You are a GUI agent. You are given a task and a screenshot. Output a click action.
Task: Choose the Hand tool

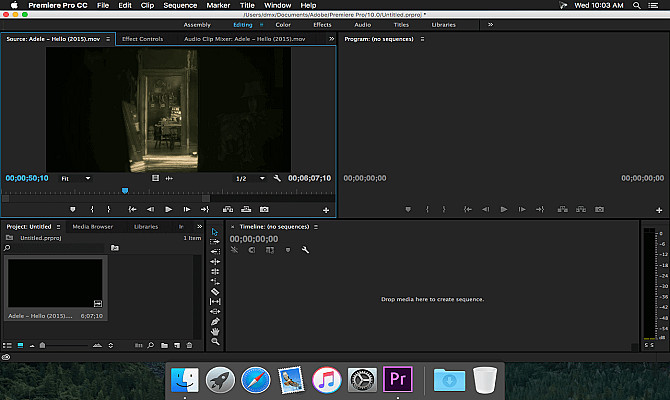tap(215, 330)
